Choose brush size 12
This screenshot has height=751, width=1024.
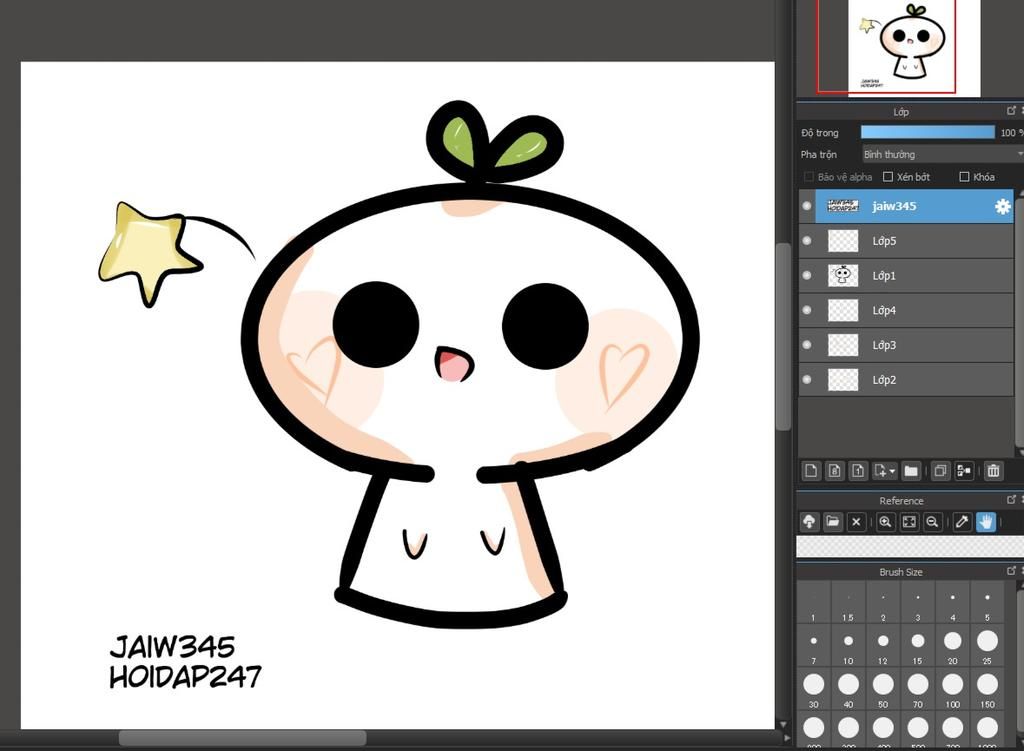point(883,647)
